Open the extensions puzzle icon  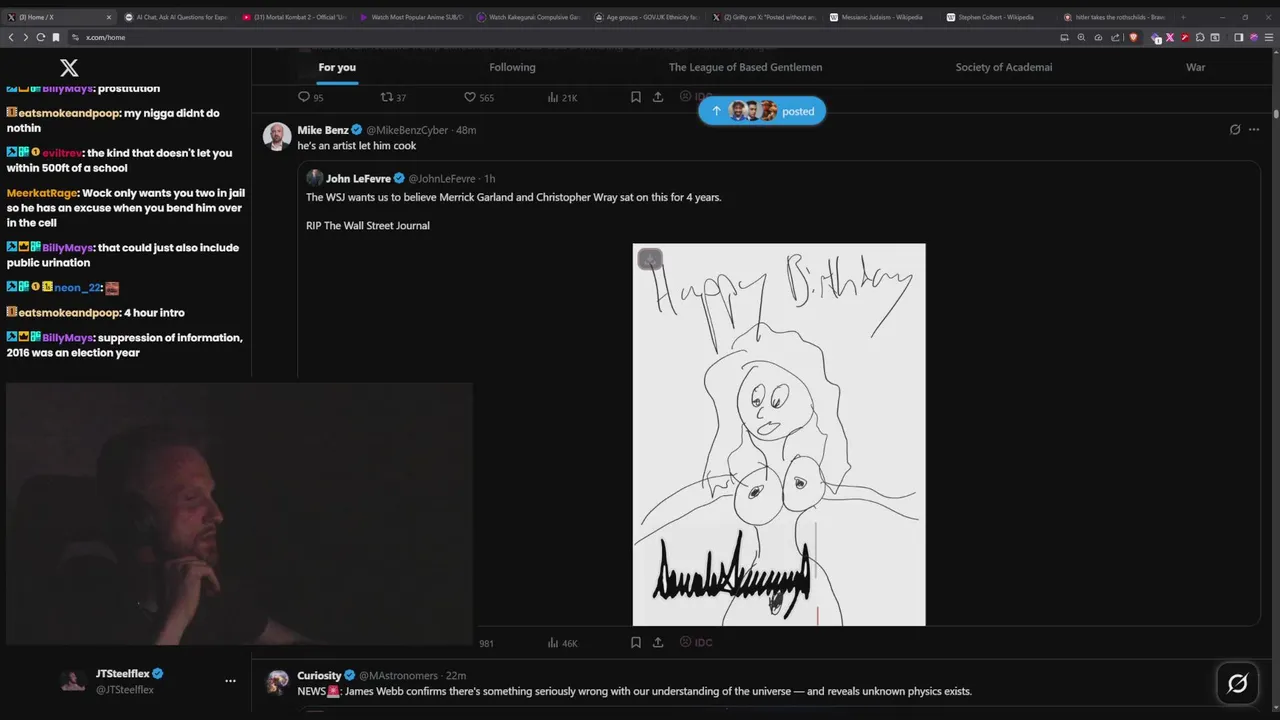(1199, 37)
